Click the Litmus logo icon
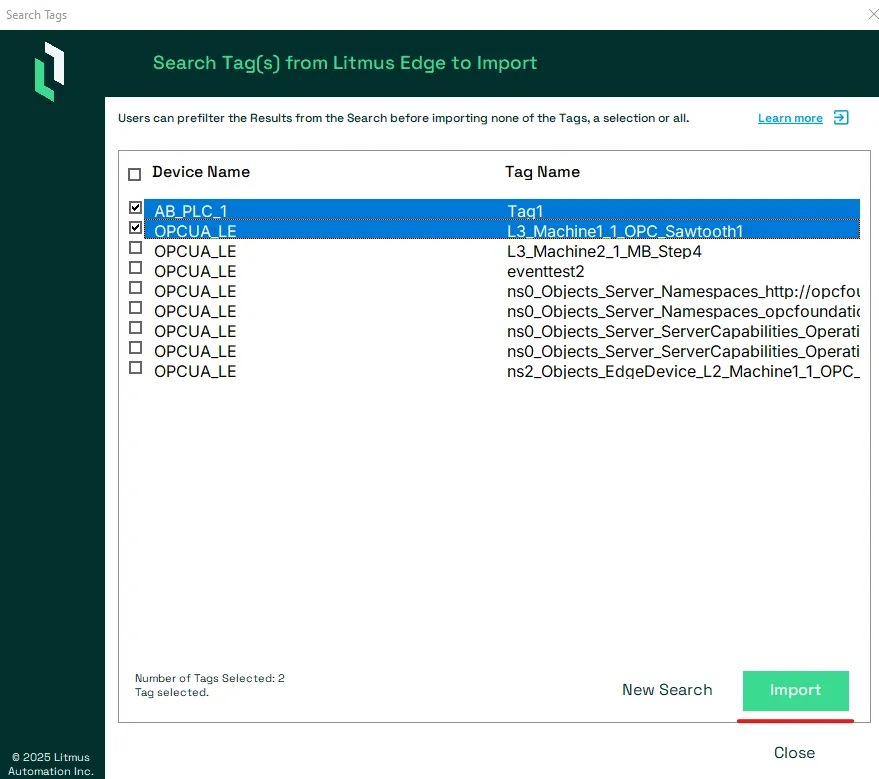Screen dimensions: 879x779 tap(49, 72)
